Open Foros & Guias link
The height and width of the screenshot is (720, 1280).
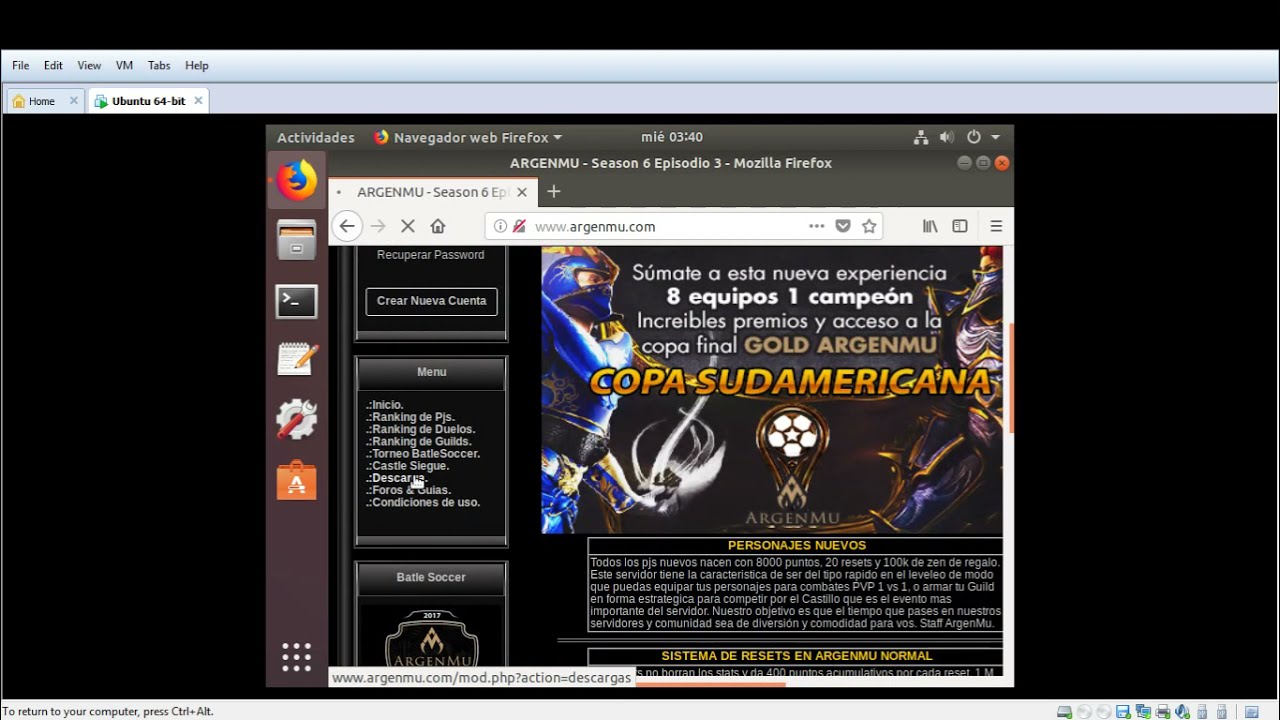pyautogui.click(x=408, y=490)
